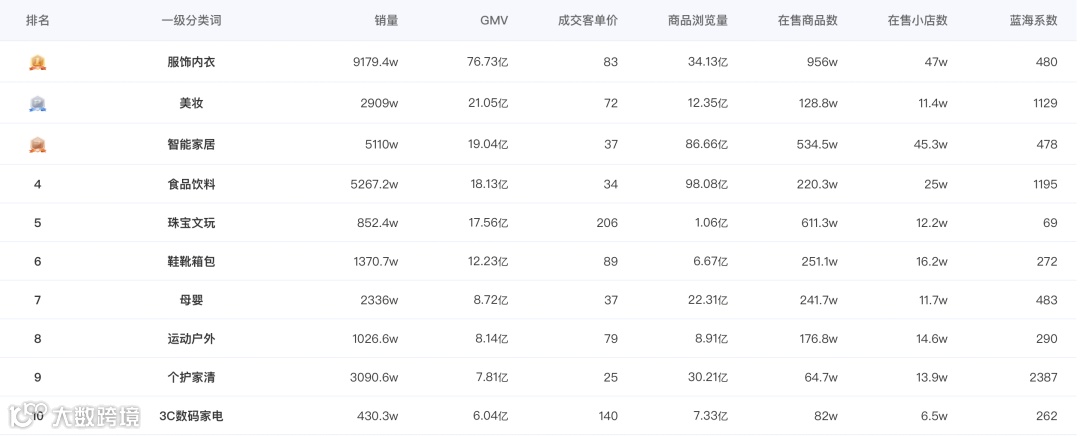
Task: Open the 服饰内衣 category
Action: (191, 62)
